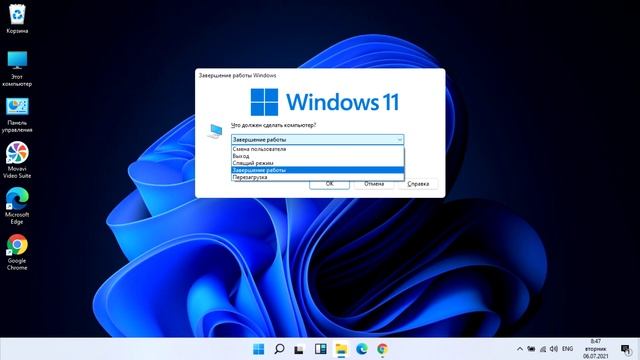640x360 pixels.
Task: Choose Перезагрузка from the list
Action: click(318, 177)
